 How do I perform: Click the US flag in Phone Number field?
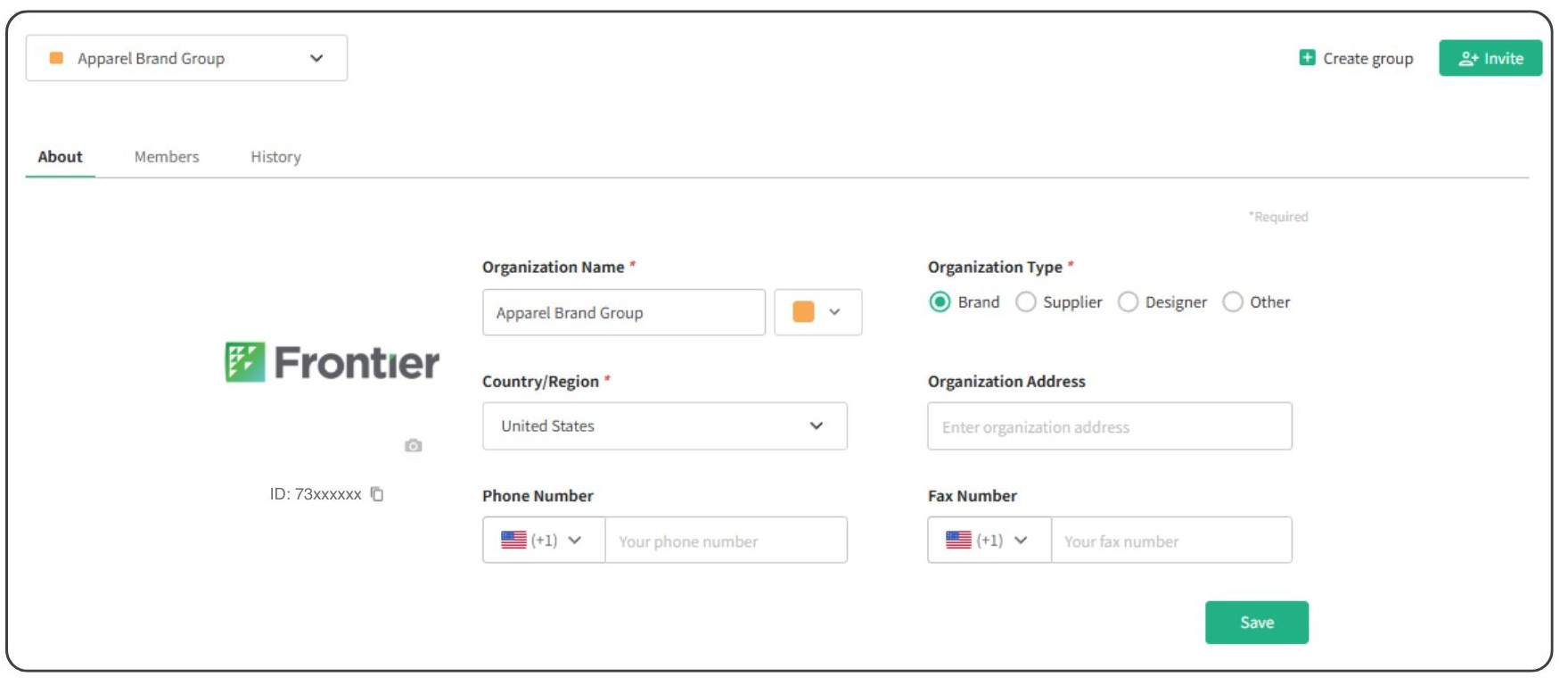[513, 540]
